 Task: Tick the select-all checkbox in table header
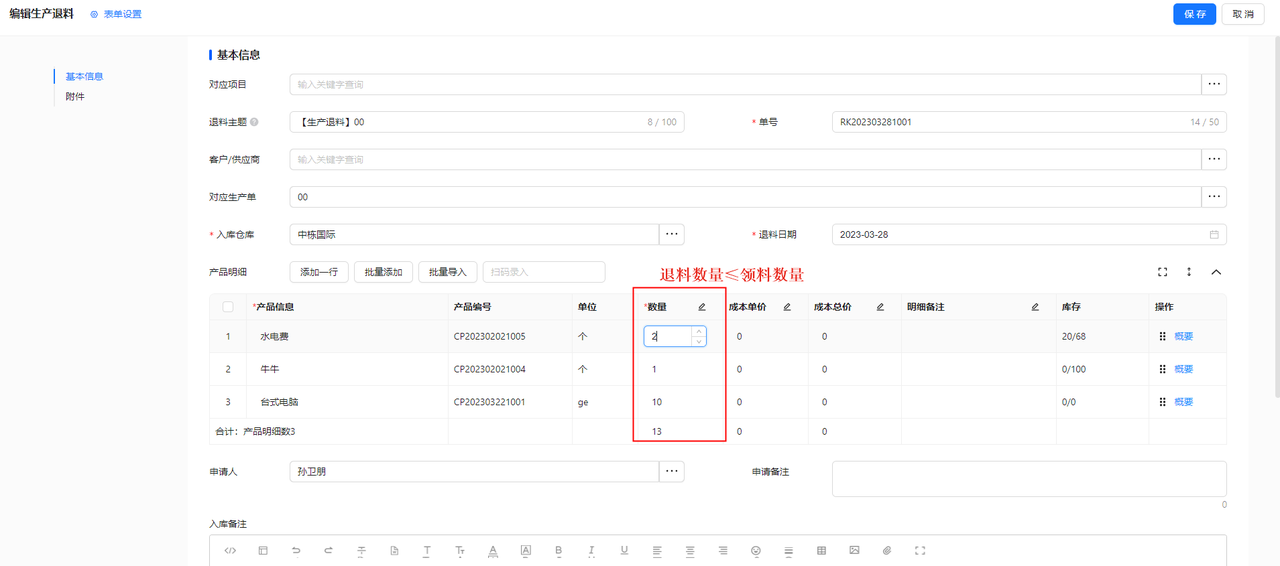pyautogui.click(x=228, y=307)
